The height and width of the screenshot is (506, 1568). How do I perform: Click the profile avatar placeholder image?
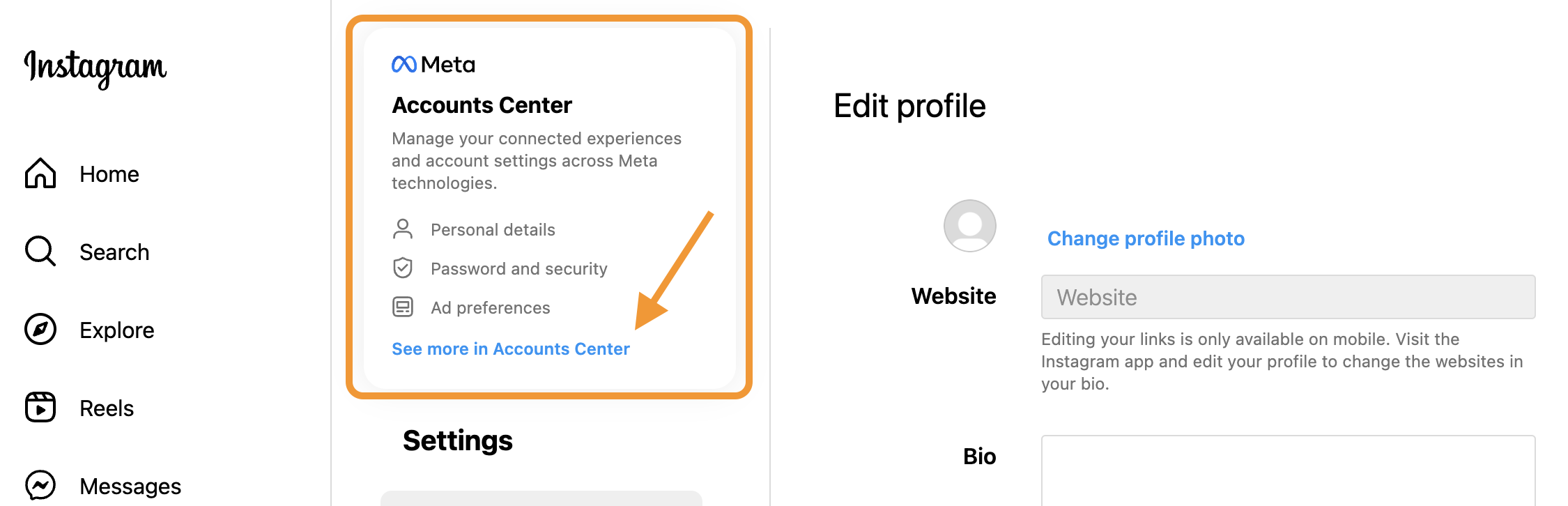click(970, 226)
